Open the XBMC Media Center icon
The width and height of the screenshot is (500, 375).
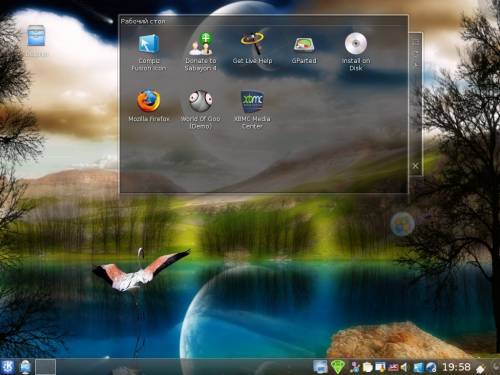click(x=252, y=110)
